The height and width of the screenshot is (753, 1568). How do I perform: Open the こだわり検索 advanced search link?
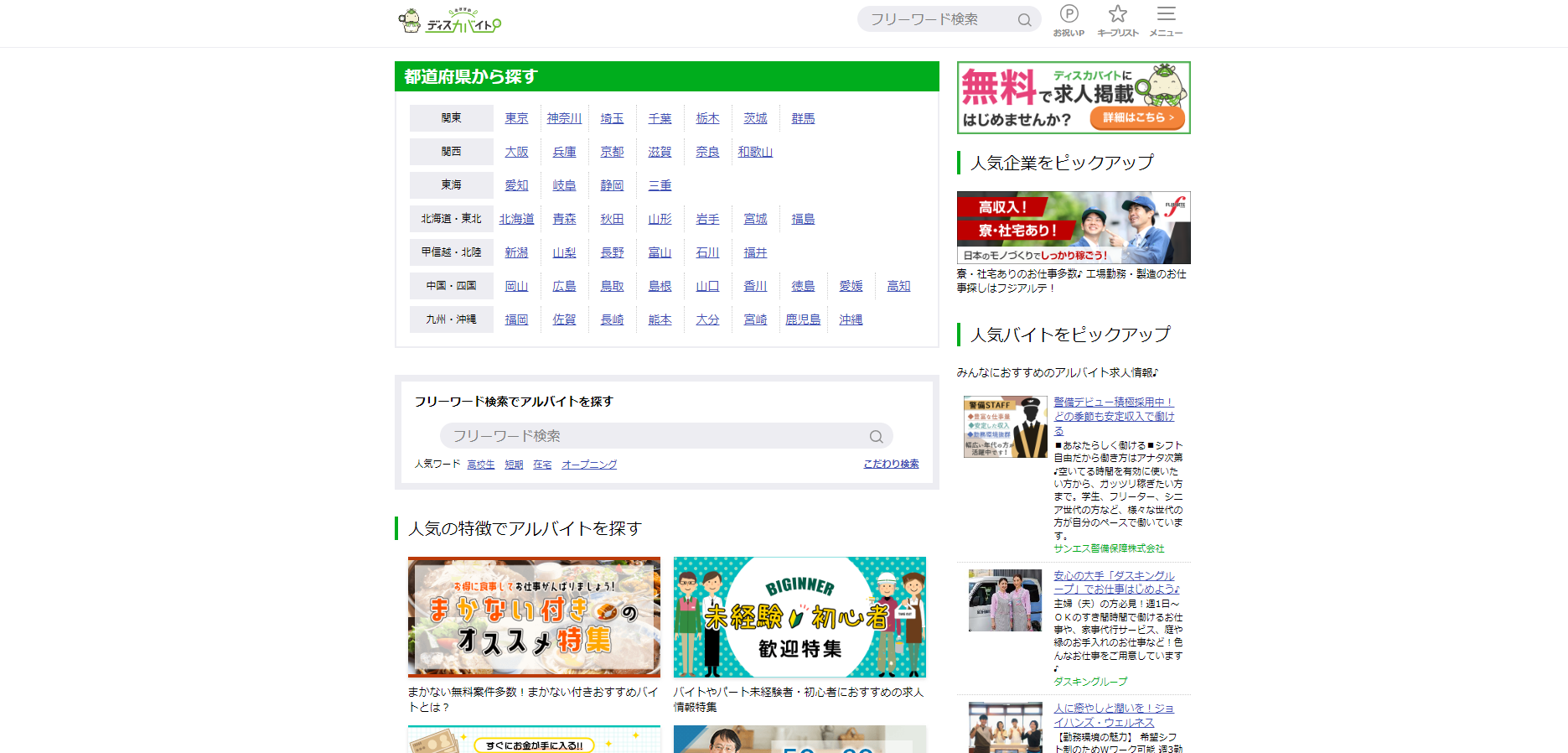[x=891, y=464]
